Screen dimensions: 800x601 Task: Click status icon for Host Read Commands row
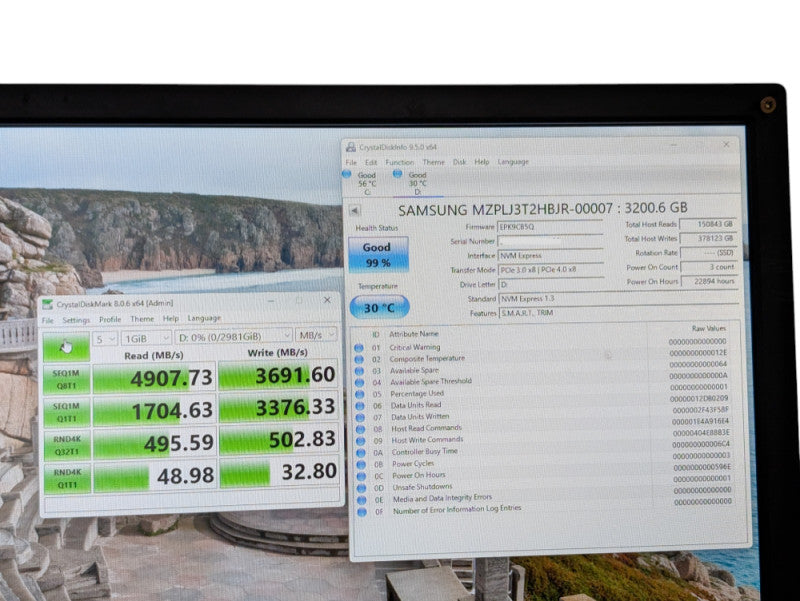point(361,430)
